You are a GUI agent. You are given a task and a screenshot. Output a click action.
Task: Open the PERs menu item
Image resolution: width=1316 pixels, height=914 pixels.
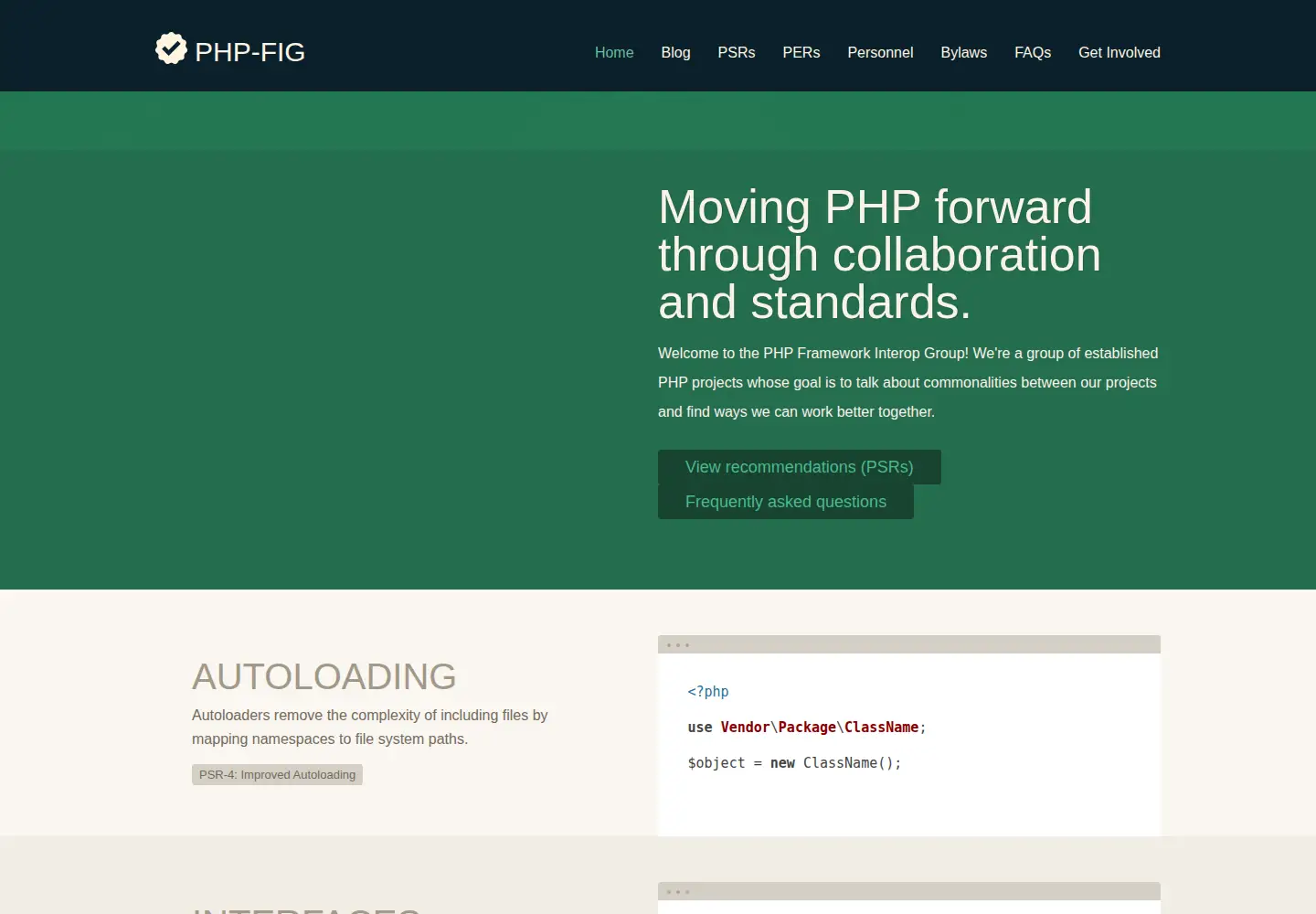(801, 53)
